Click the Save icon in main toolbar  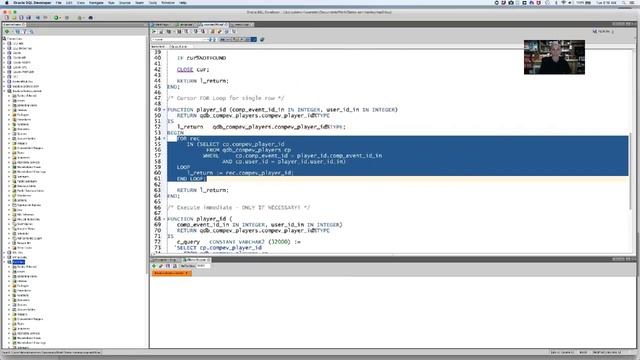pyautogui.click(x=21, y=18)
